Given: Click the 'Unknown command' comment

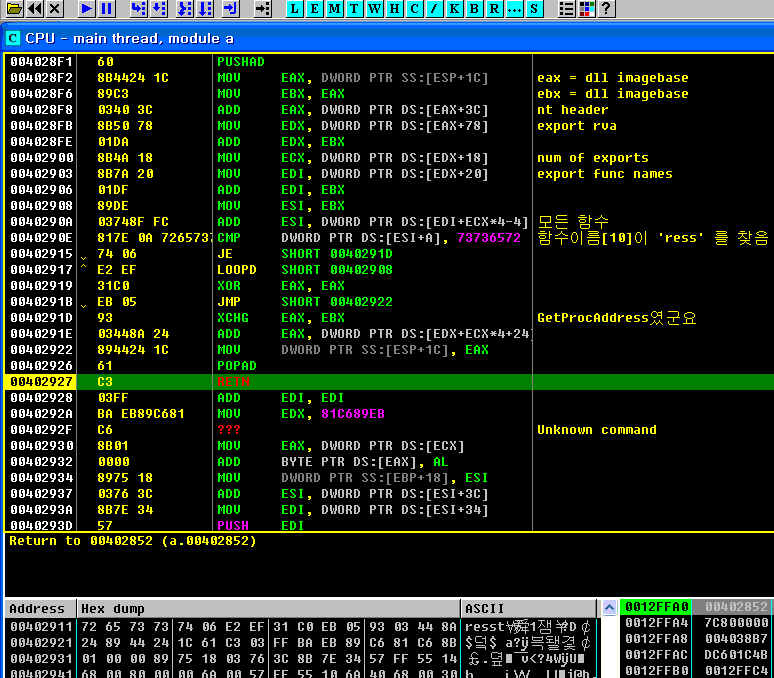Looking at the screenshot, I should pos(597,430).
